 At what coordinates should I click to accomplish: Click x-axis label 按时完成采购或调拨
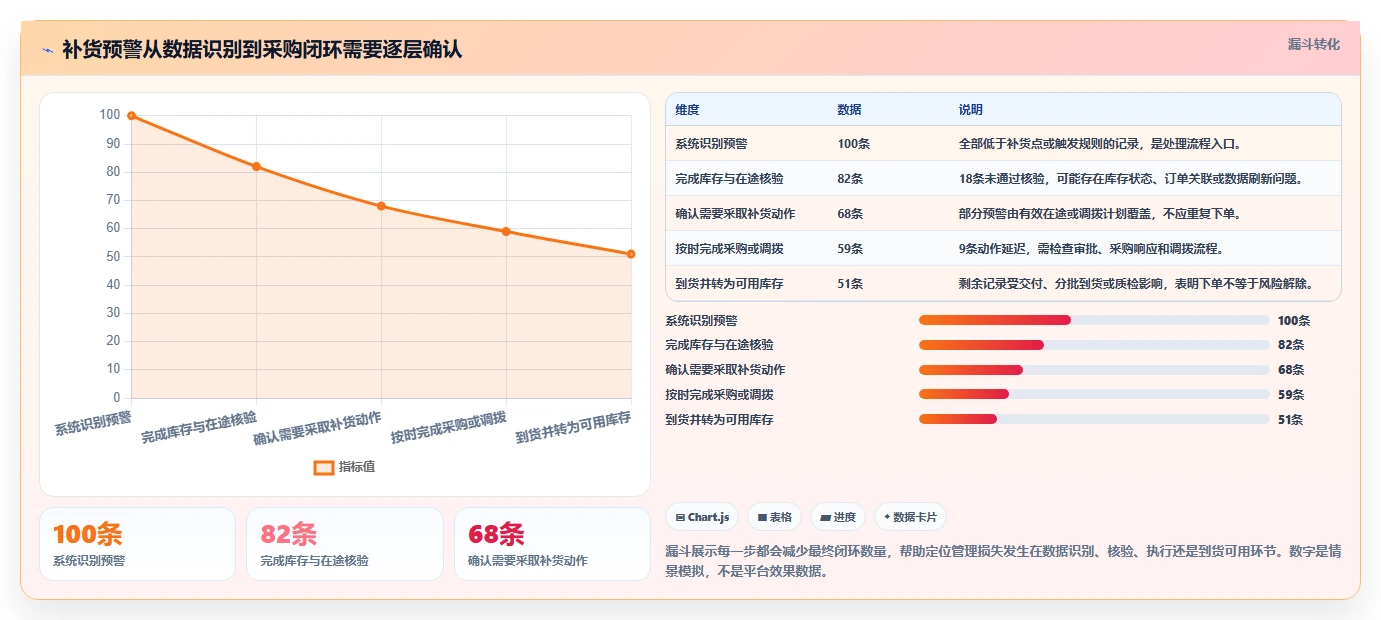[x=448, y=427]
